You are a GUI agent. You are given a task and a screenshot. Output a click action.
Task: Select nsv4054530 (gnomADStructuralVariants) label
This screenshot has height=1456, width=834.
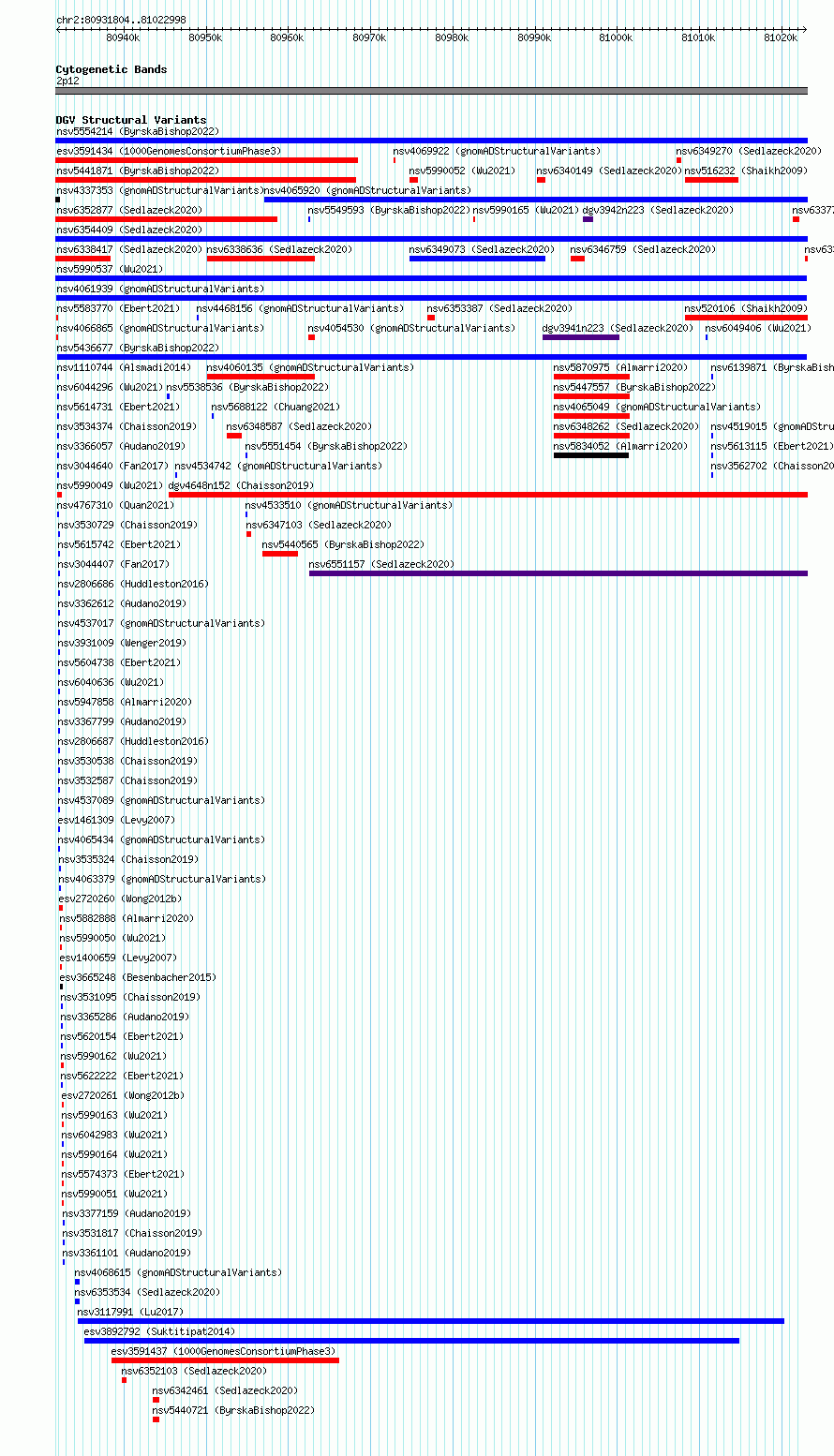coord(411,328)
